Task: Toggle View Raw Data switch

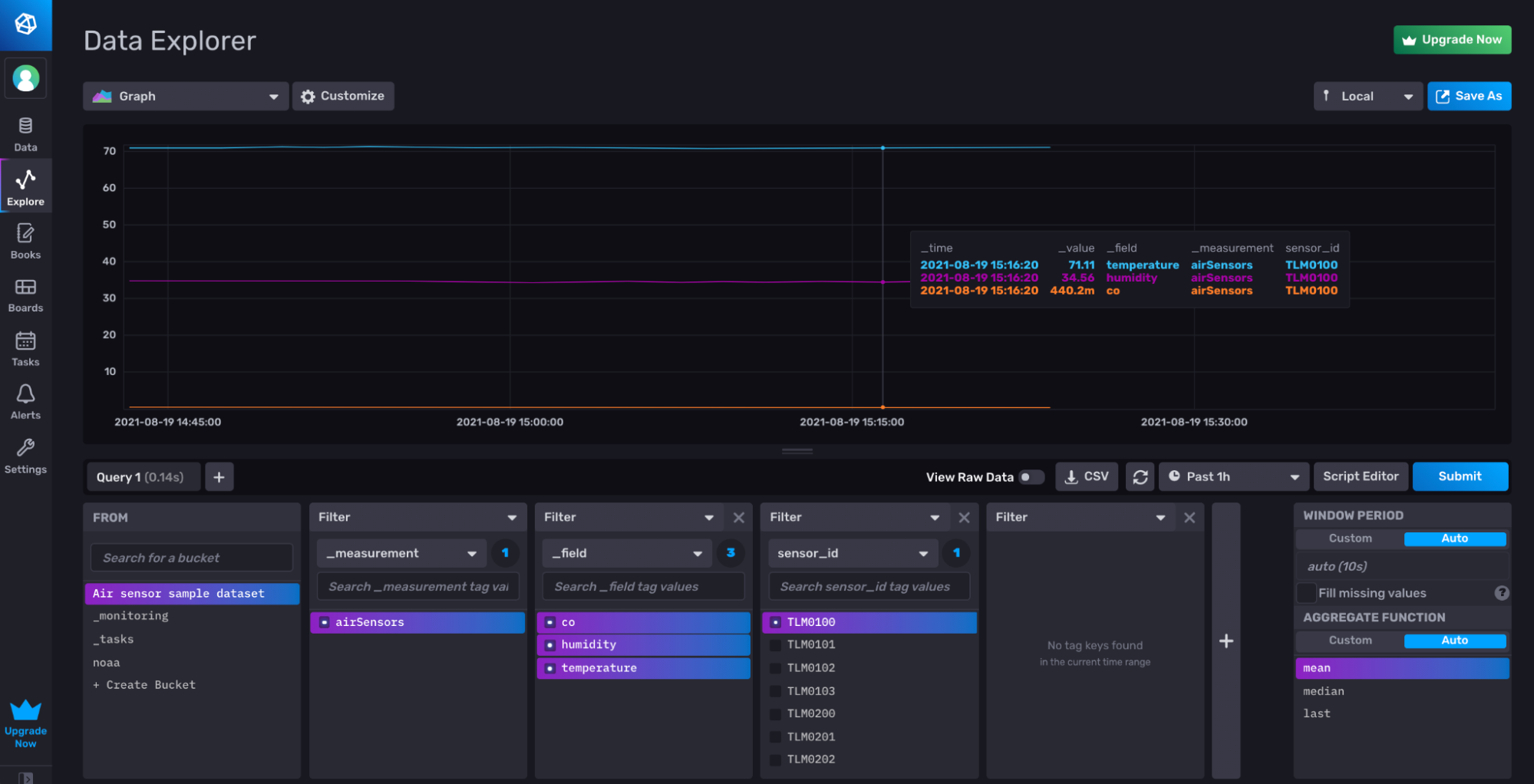Action: (x=1031, y=477)
